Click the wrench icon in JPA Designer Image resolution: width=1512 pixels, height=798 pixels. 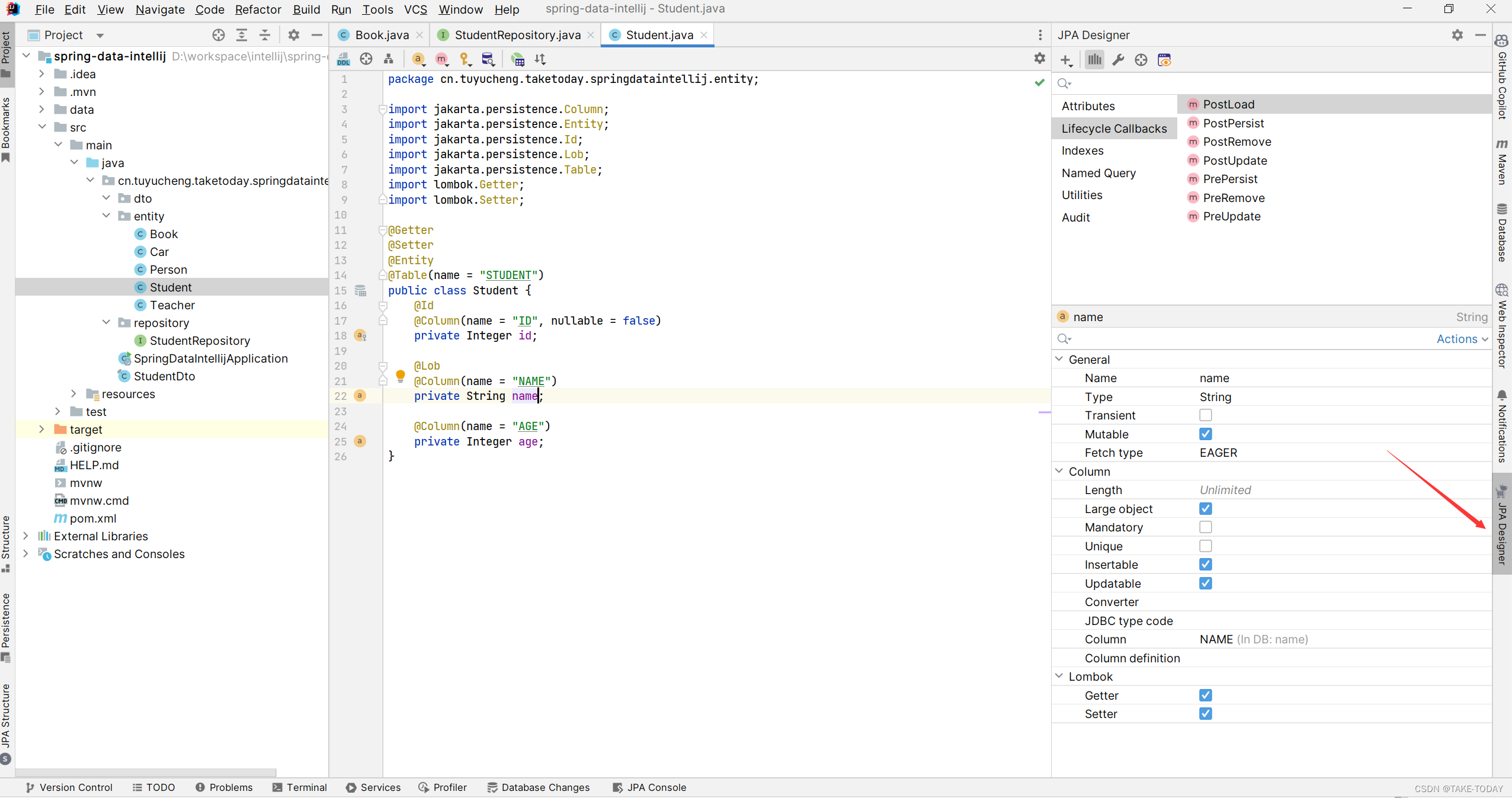(1118, 60)
